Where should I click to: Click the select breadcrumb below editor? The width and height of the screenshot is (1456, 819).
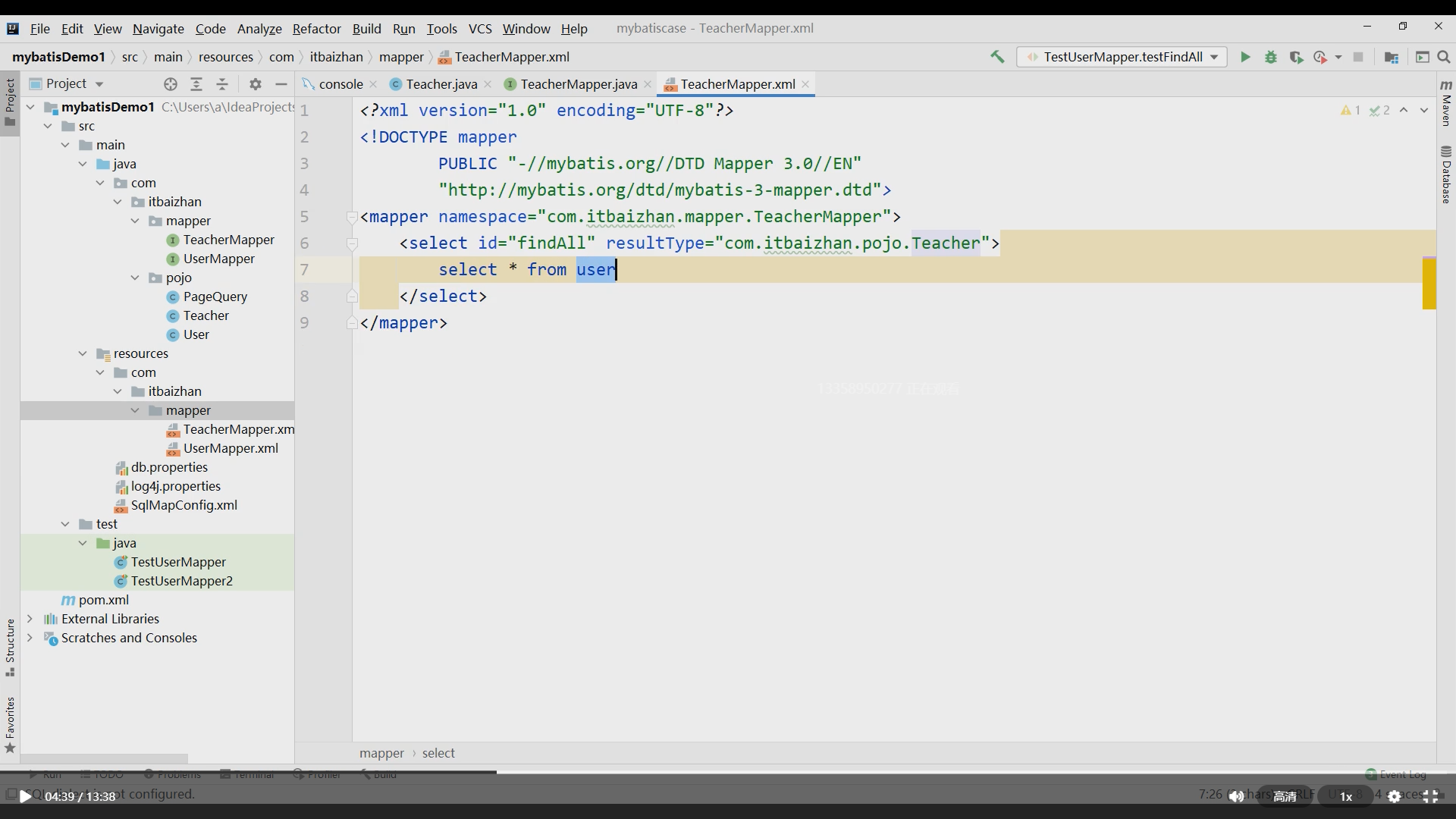tap(438, 753)
